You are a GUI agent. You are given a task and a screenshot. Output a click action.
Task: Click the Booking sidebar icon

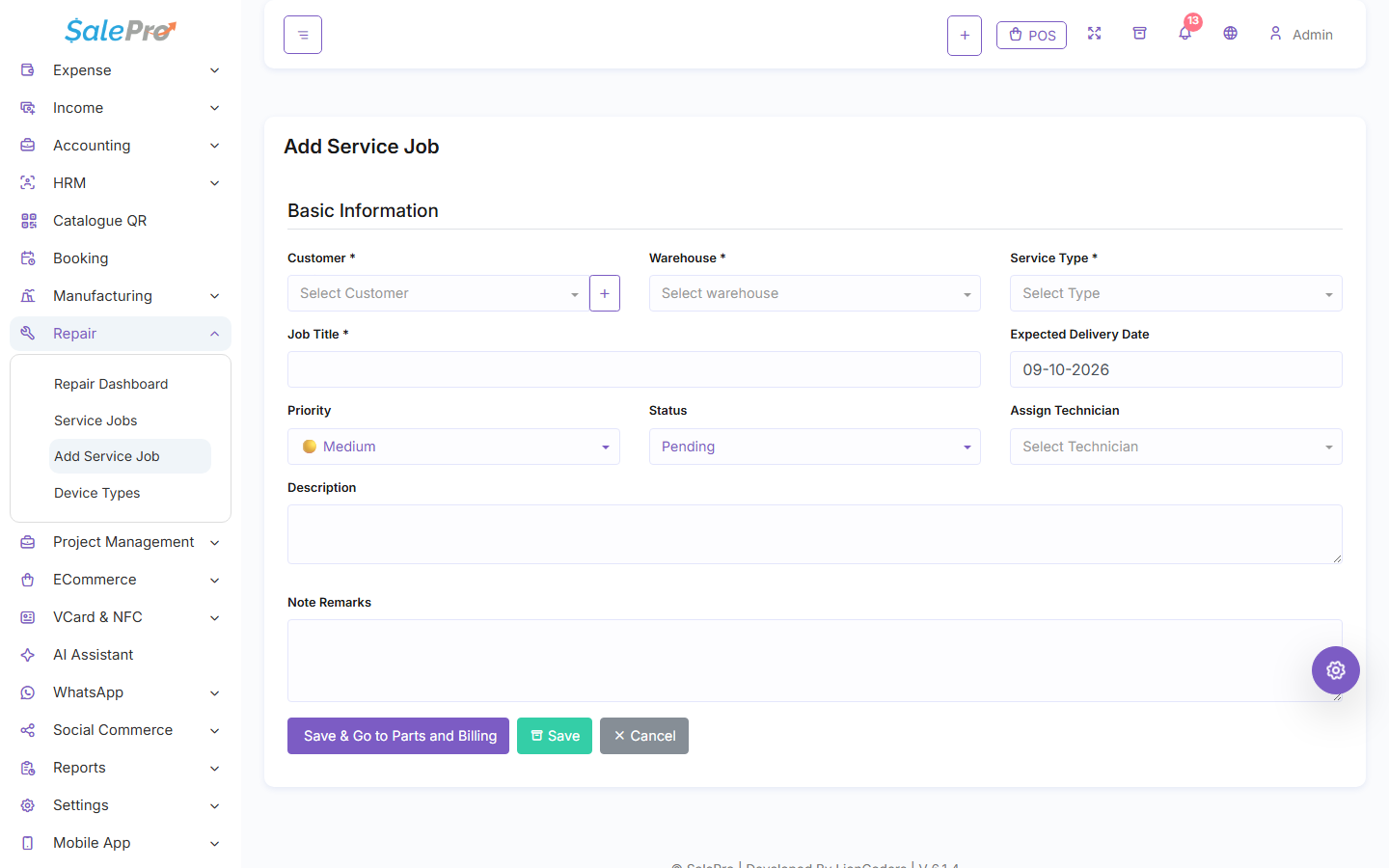click(x=28, y=258)
